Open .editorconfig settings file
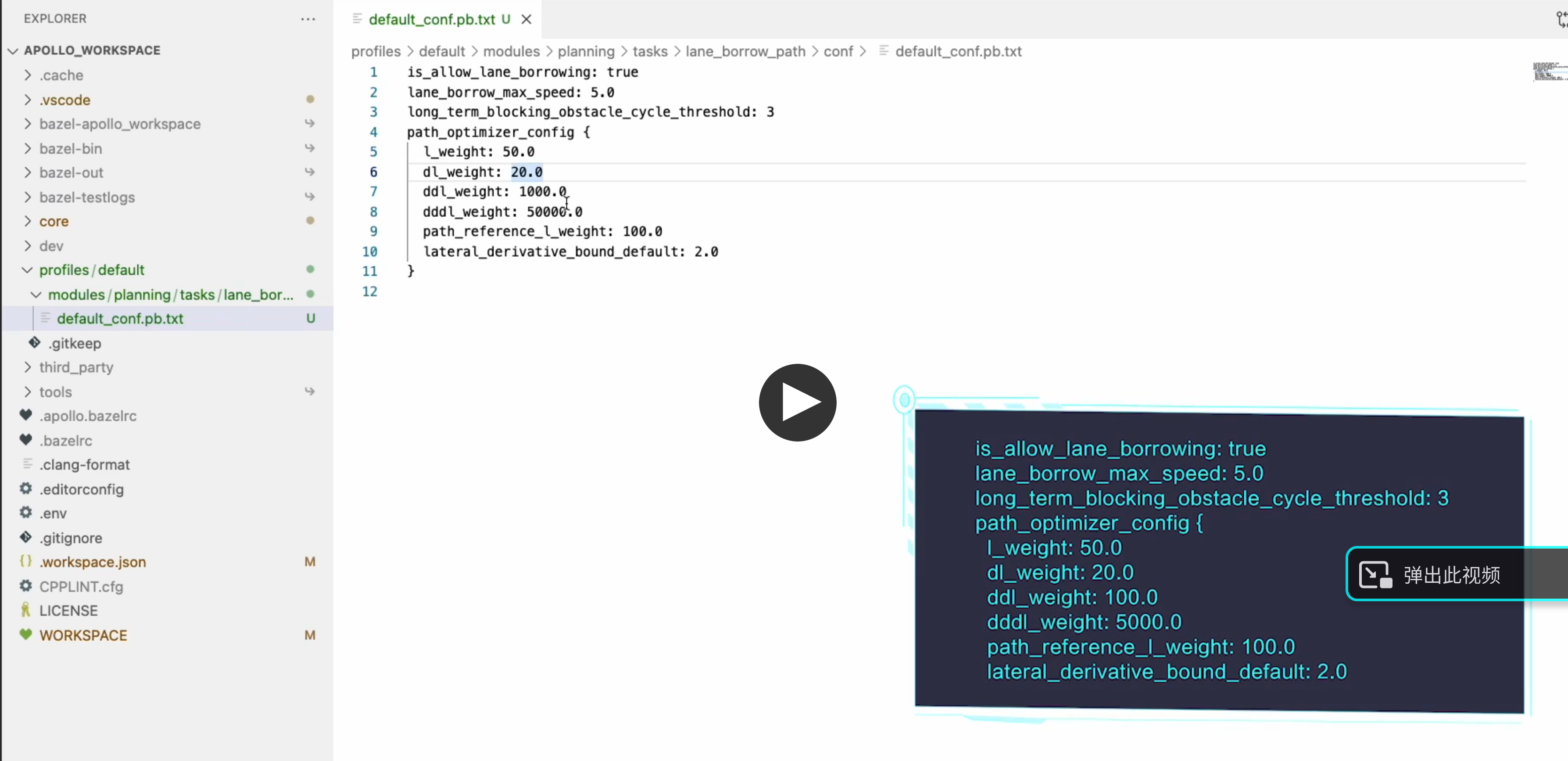This screenshot has height=761, width=1568. point(82,489)
